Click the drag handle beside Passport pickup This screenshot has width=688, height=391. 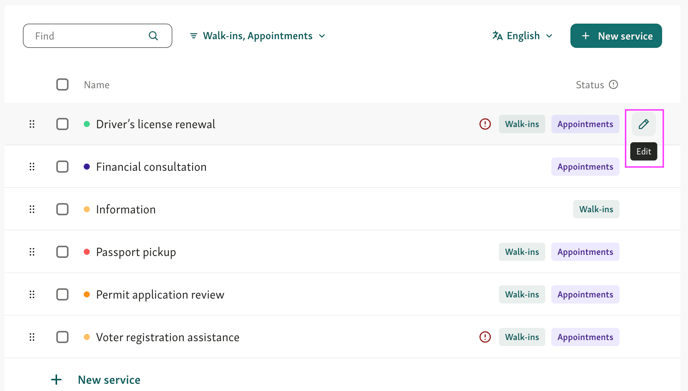(32, 252)
